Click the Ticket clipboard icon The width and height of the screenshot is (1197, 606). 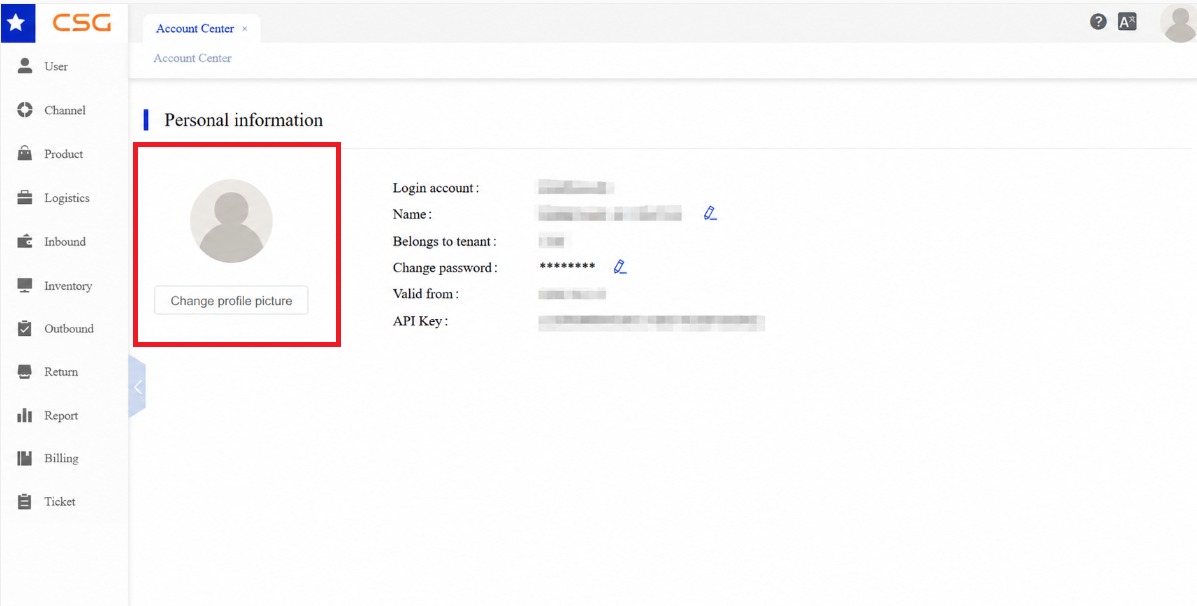(x=24, y=501)
